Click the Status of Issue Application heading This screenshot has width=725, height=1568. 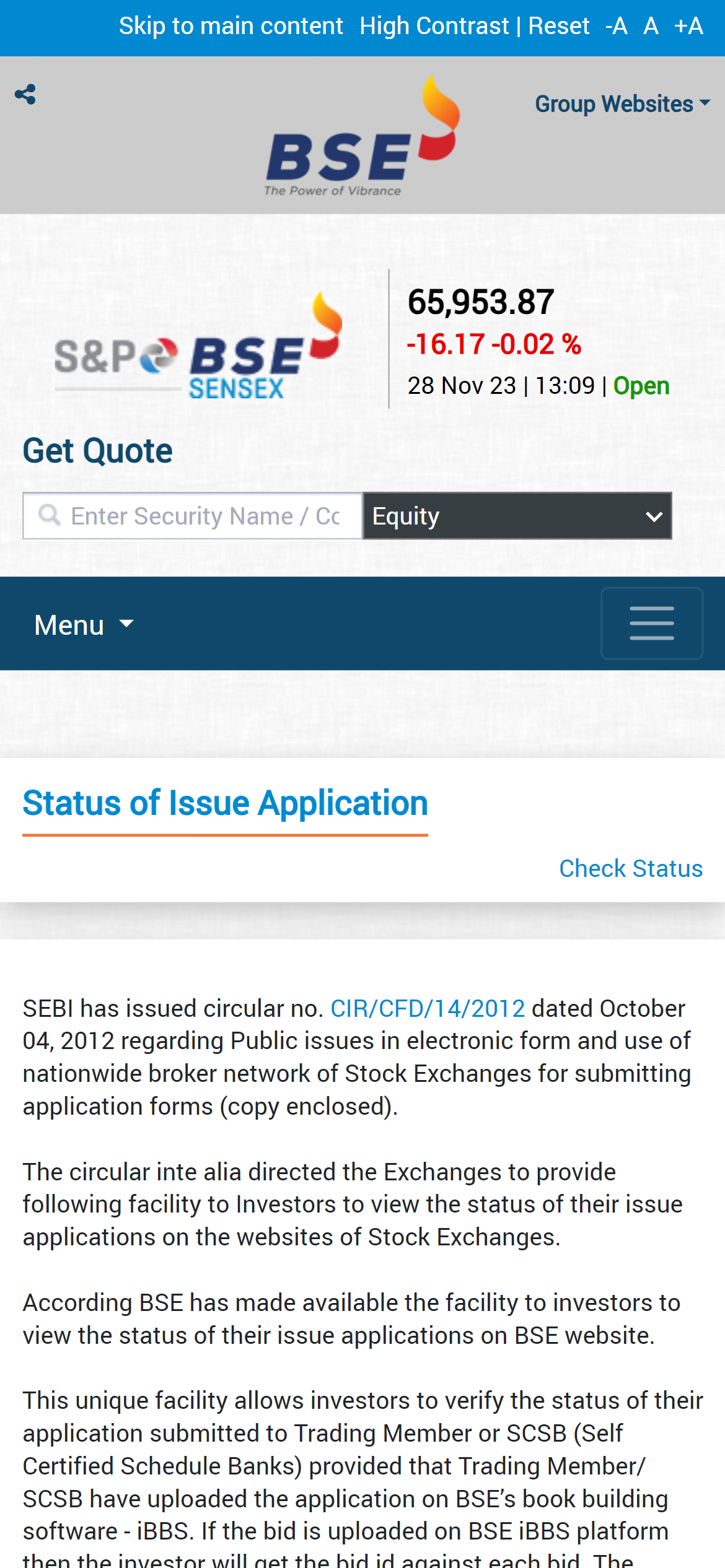click(x=225, y=802)
